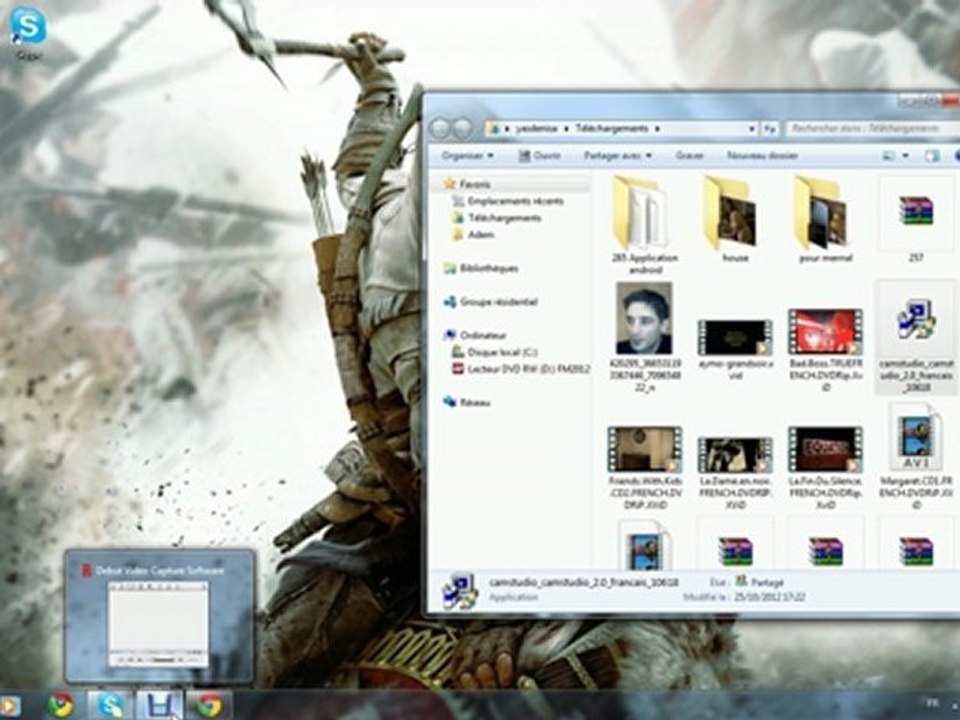Viewport: 960px width, 720px height.
Task: Select Réseau in navigation pane
Action: 467,402
